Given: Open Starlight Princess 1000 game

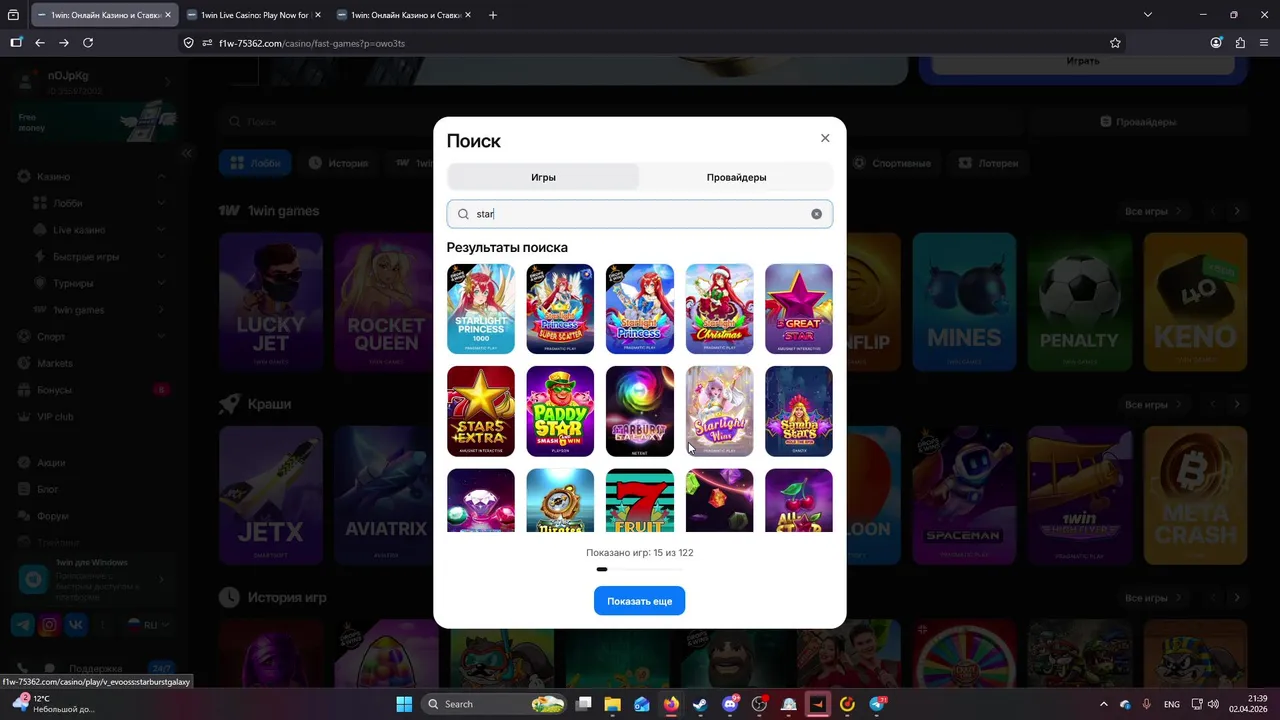Looking at the screenshot, I should click(481, 309).
